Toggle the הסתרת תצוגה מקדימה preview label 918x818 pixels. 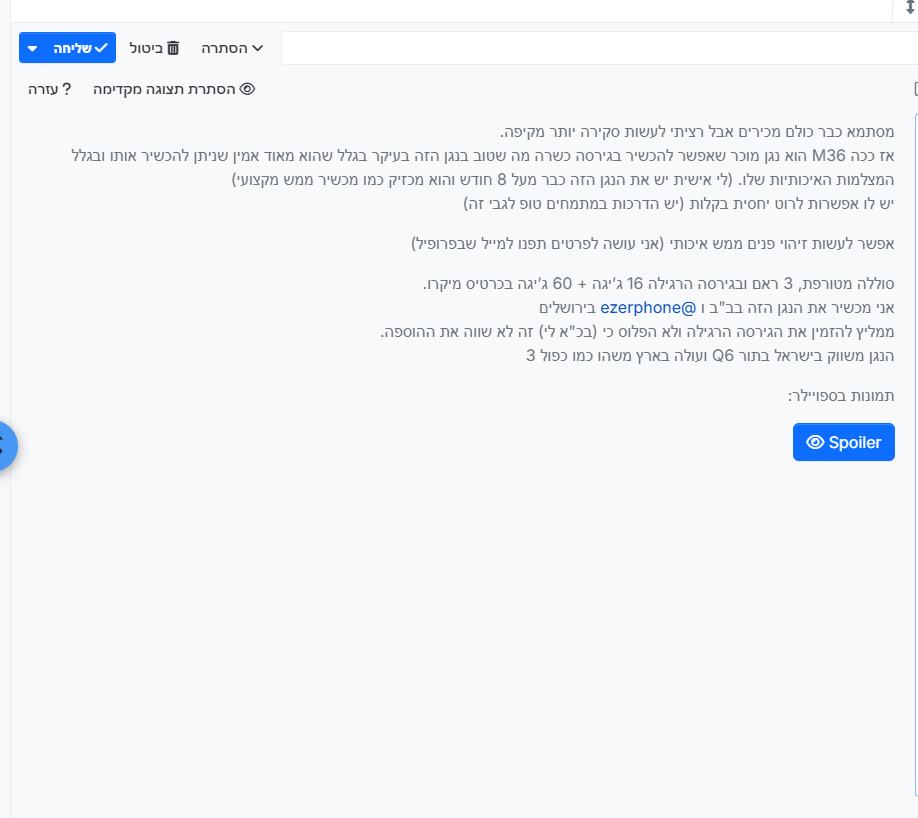165,89
